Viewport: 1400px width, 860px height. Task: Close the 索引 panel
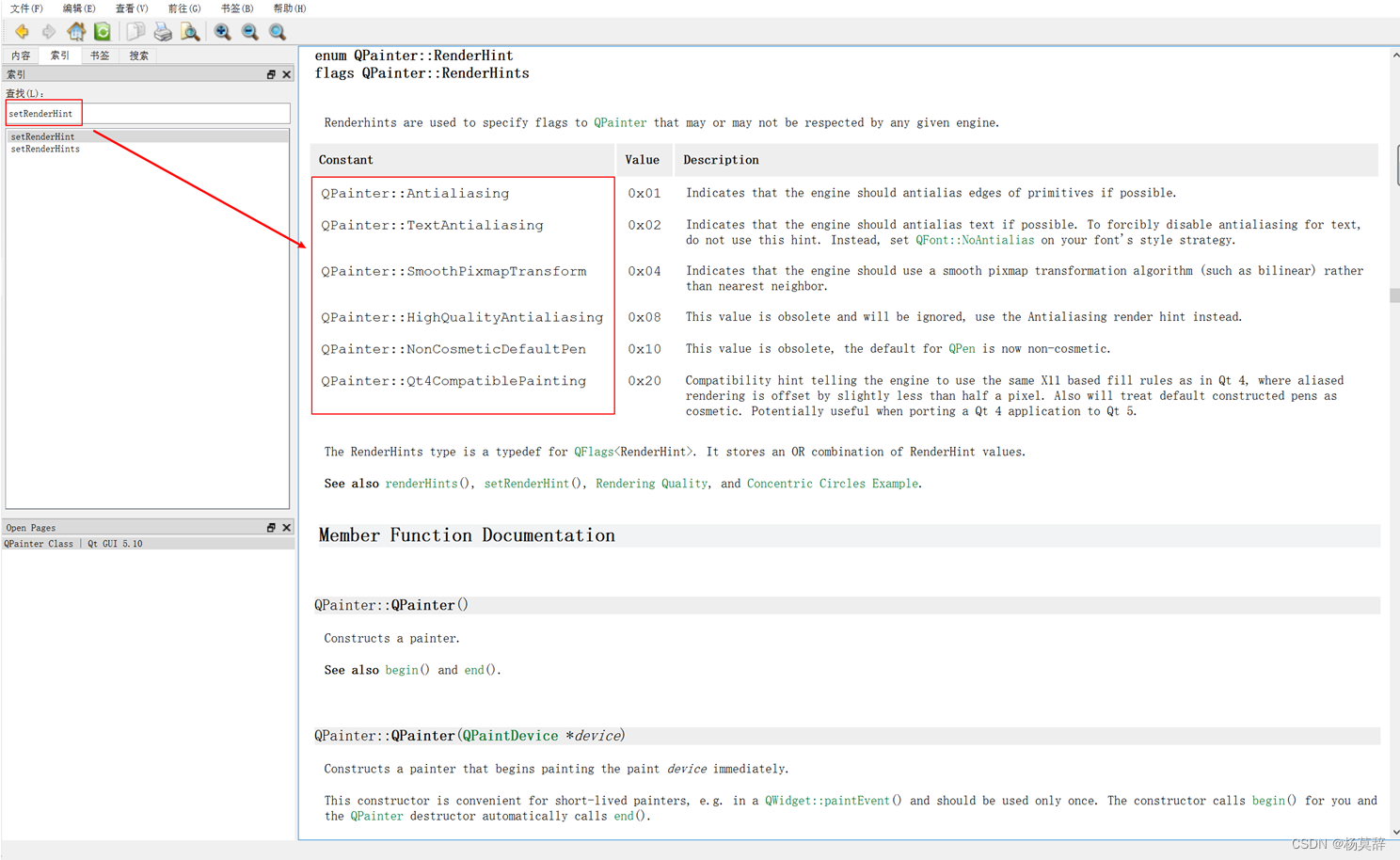tap(286, 74)
